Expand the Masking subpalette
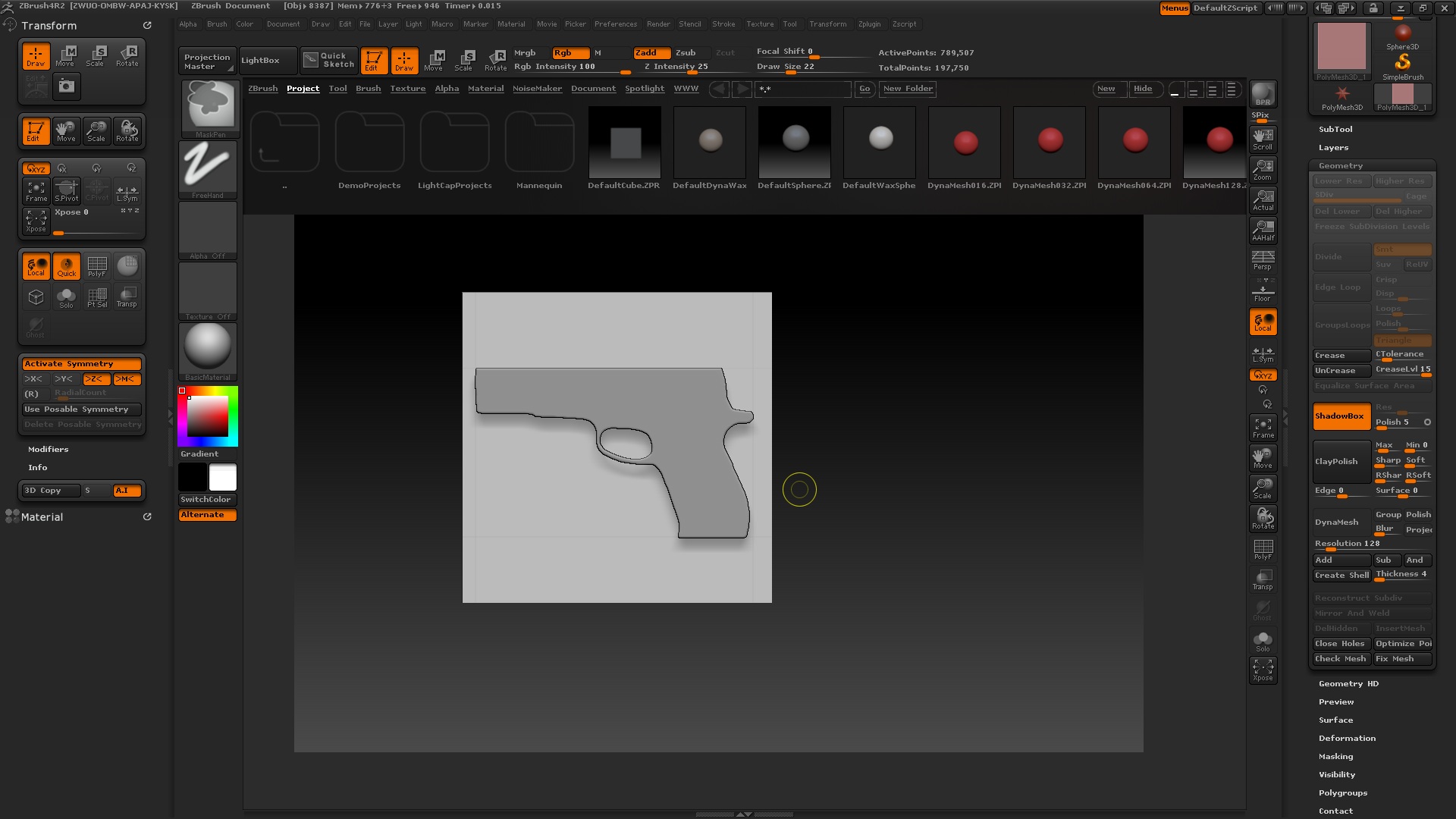Image resolution: width=1456 pixels, height=819 pixels. pos(1335,756)
